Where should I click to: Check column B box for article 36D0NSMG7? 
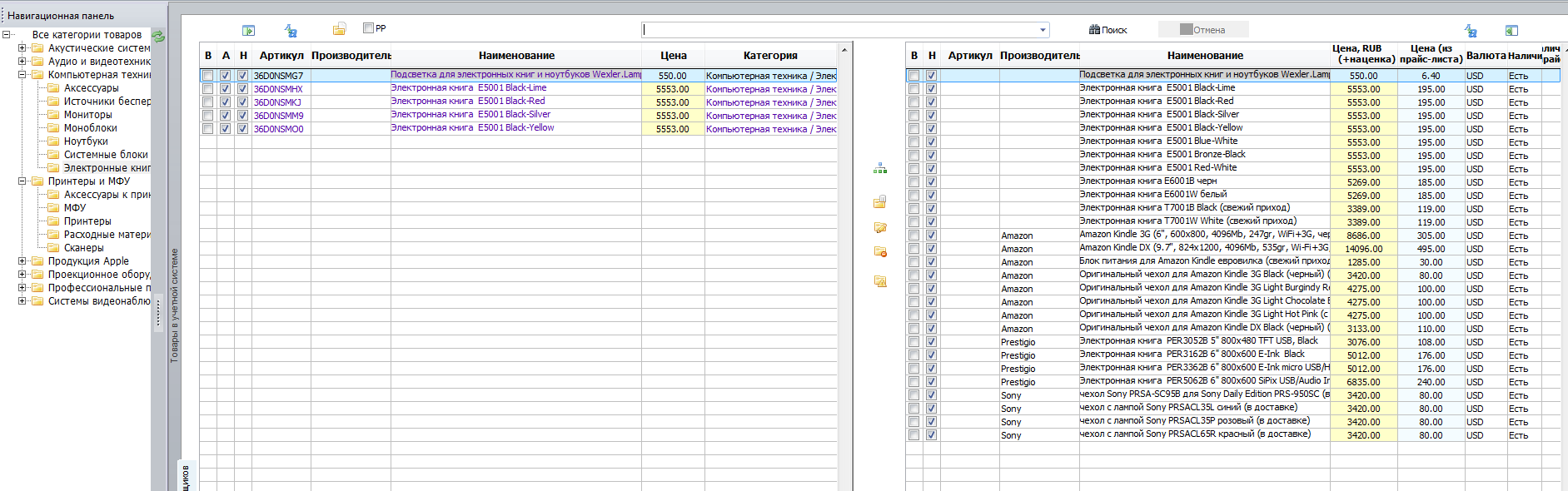[x=207, y=76]
